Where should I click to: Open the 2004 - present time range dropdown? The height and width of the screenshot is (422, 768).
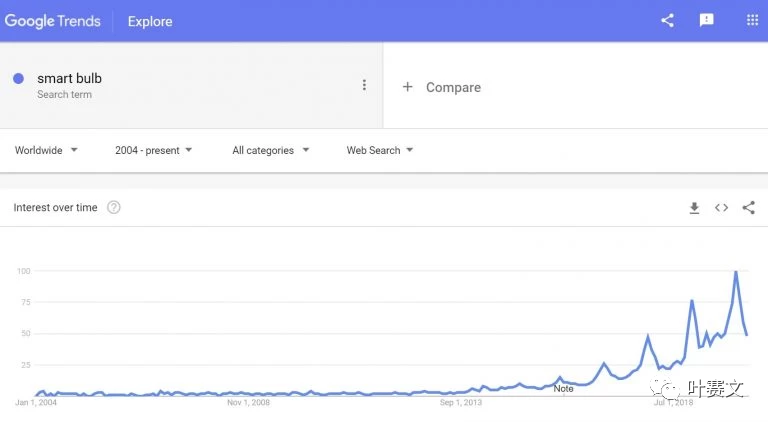coord(154,150)
